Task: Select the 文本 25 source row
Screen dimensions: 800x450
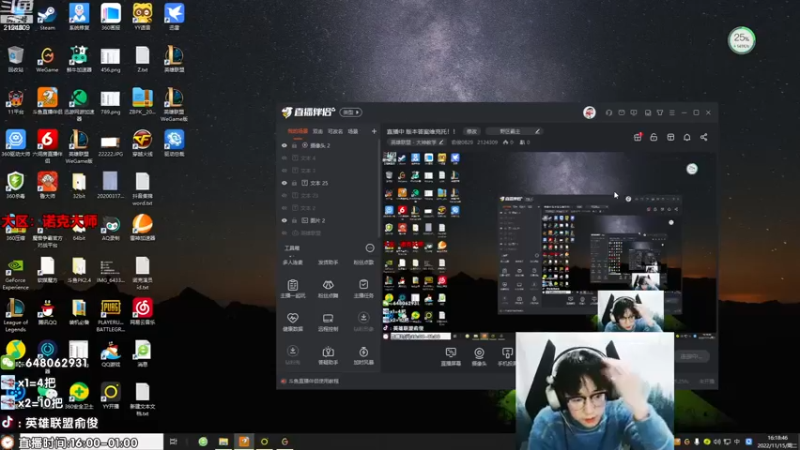Action: coord(329,183)
